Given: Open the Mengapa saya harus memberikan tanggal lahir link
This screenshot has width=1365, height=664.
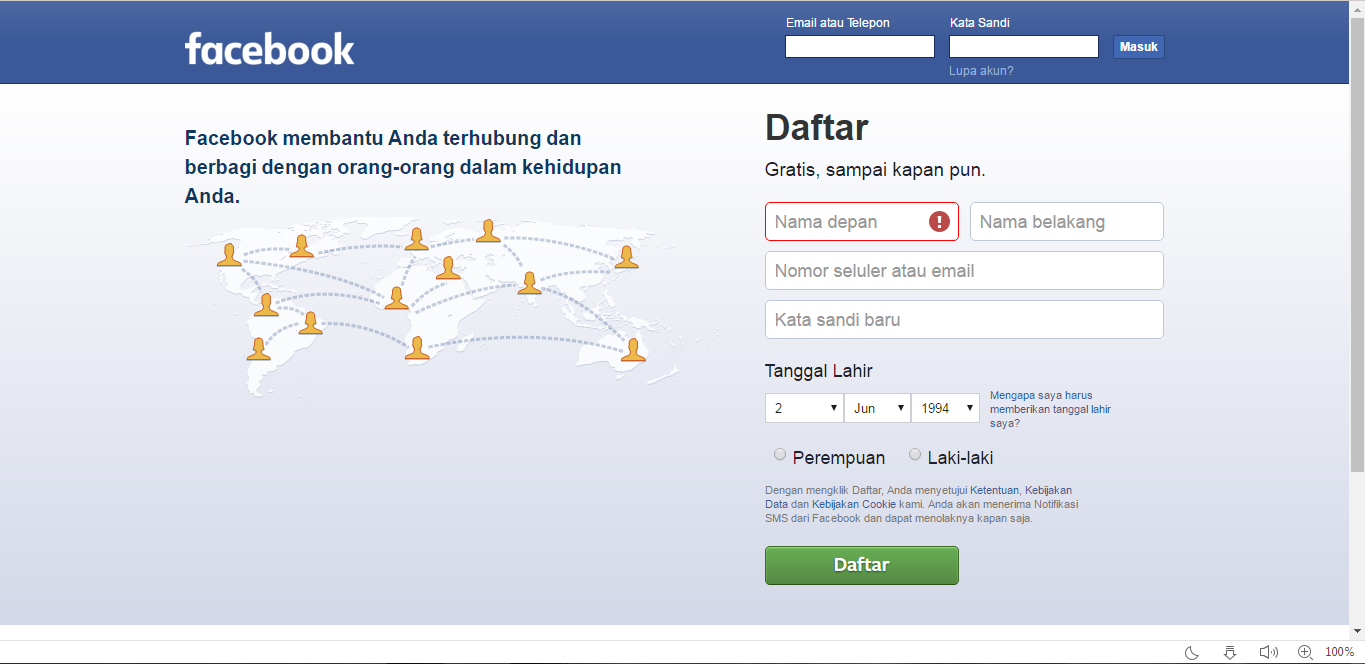Looking at the screenshot, I should 1050,409.
